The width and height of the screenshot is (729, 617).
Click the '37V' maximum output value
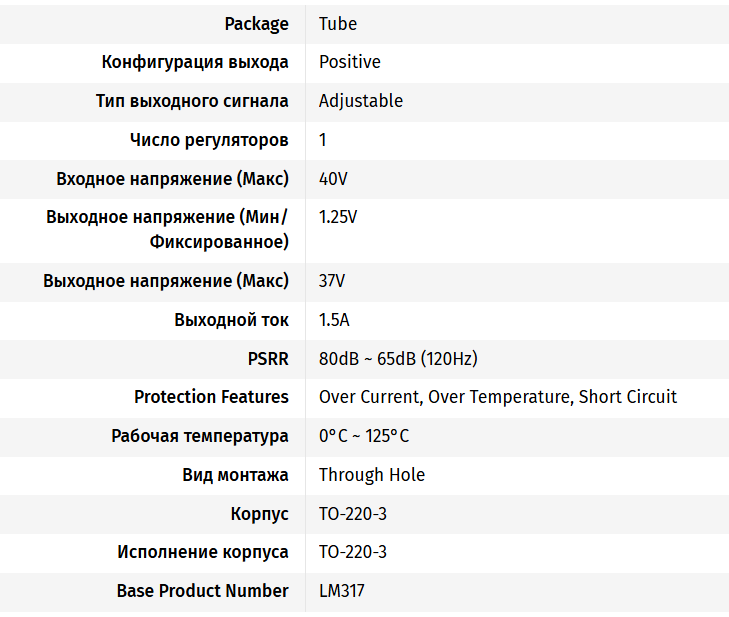click(332, 281)
